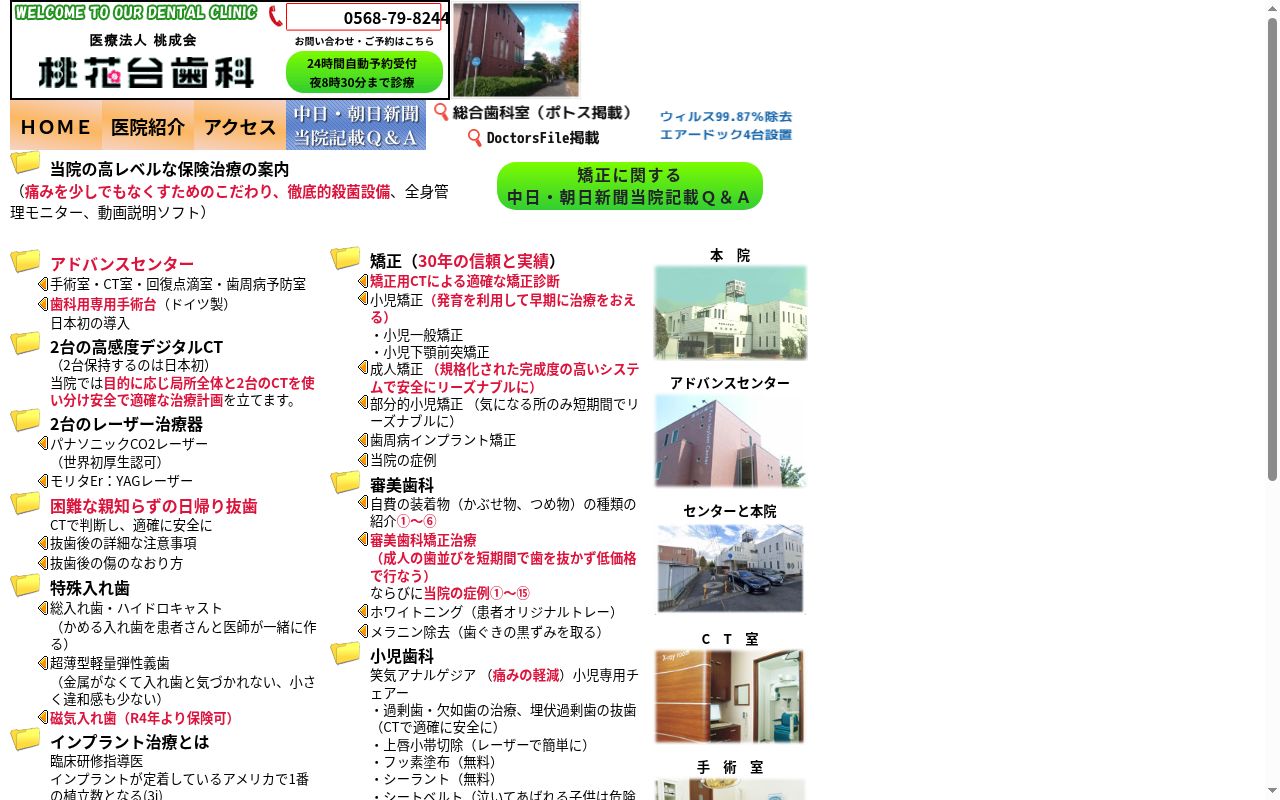Open the ウィルス99.87%除去 エアードック link

click(726, 125)
